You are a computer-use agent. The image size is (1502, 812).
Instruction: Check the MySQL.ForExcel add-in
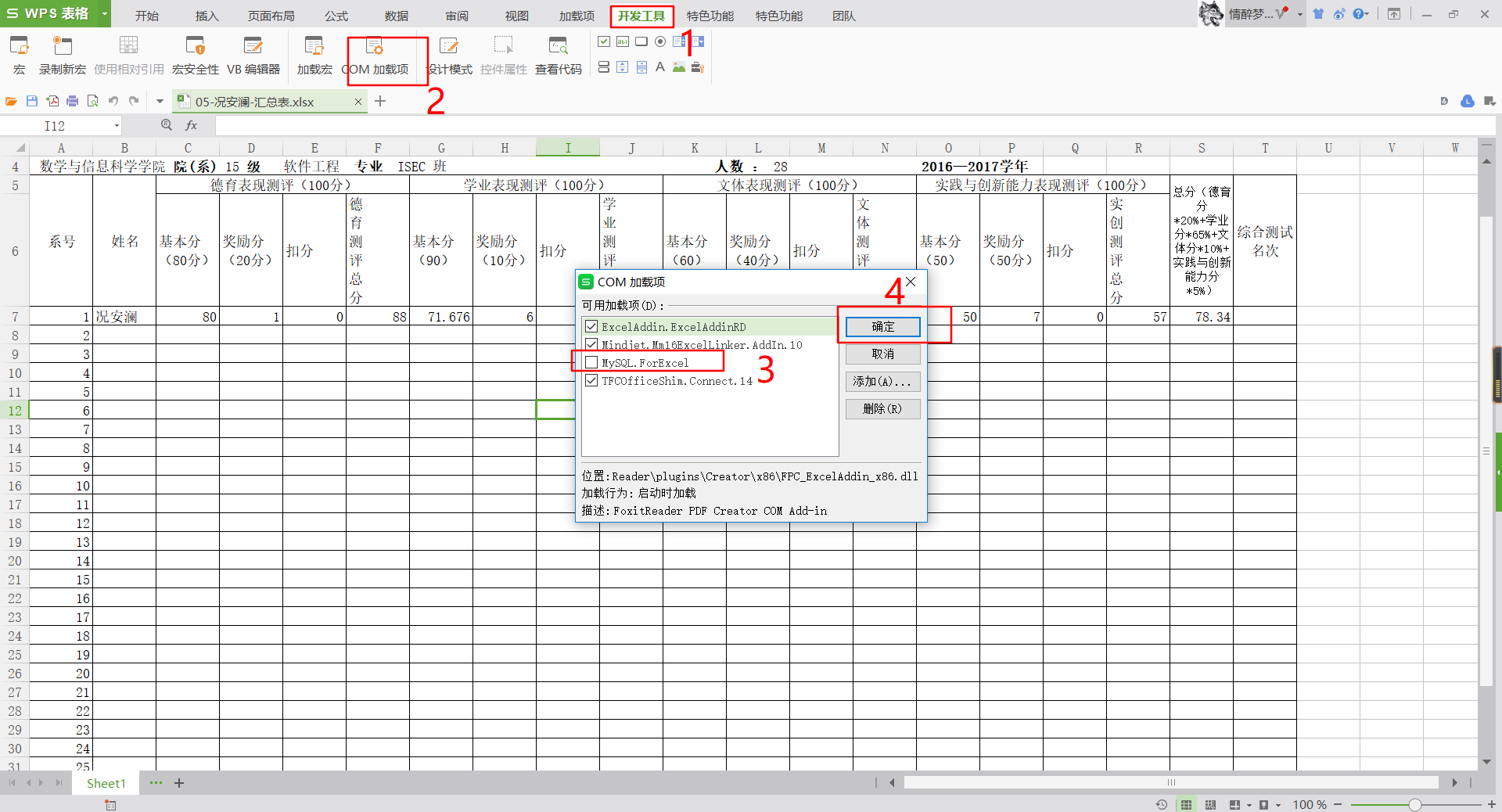coord(591,363)
